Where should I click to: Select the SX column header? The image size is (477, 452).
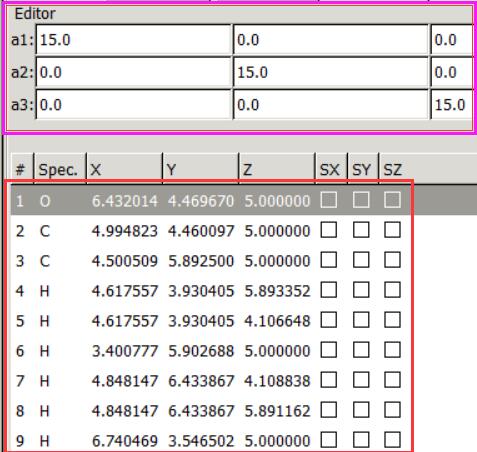click(x=331, y=169)
